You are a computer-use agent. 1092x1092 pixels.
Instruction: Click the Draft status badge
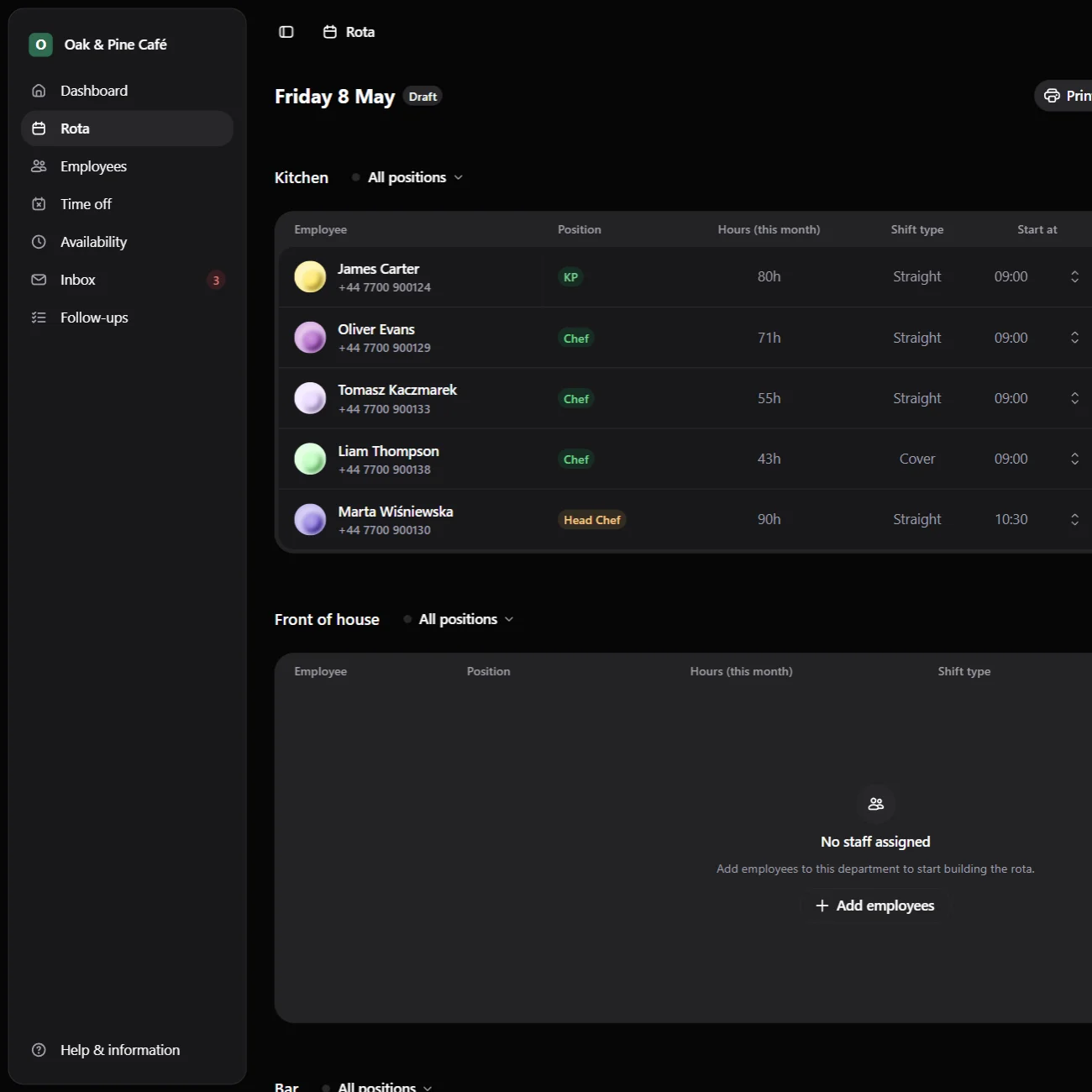click(x=423, y=97)
